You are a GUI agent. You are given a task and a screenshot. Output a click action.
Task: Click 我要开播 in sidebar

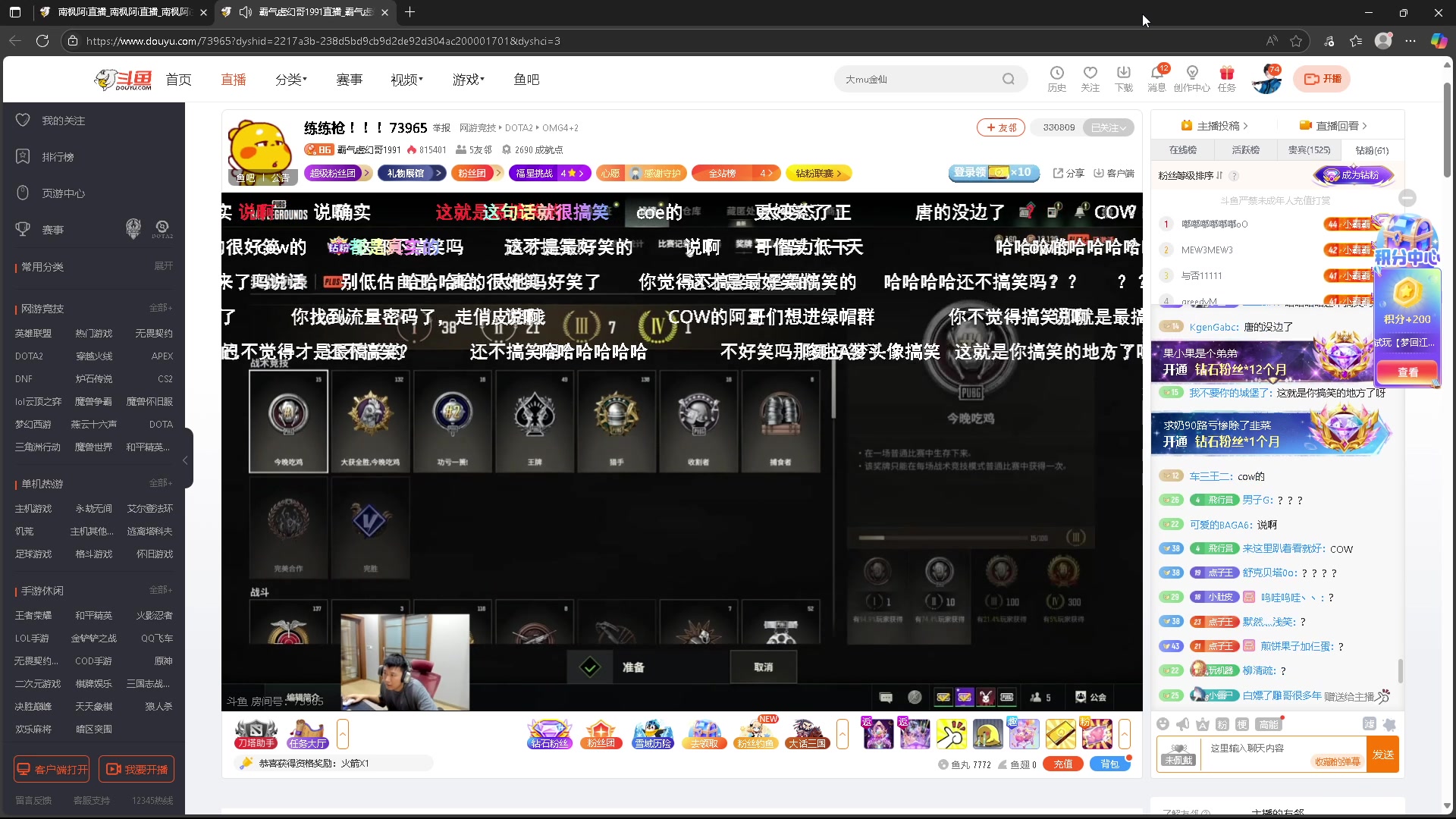136,769
